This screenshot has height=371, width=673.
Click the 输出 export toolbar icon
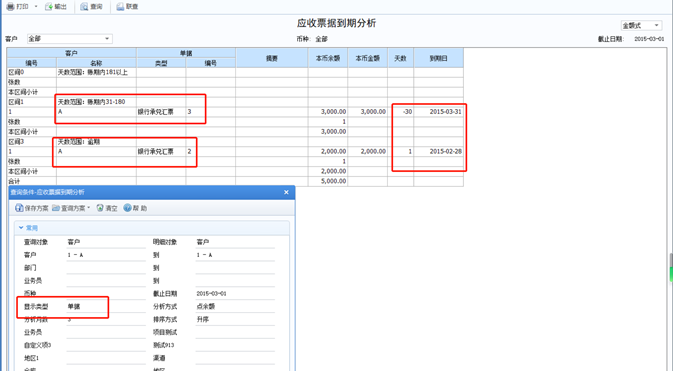(x=49, y=6)
